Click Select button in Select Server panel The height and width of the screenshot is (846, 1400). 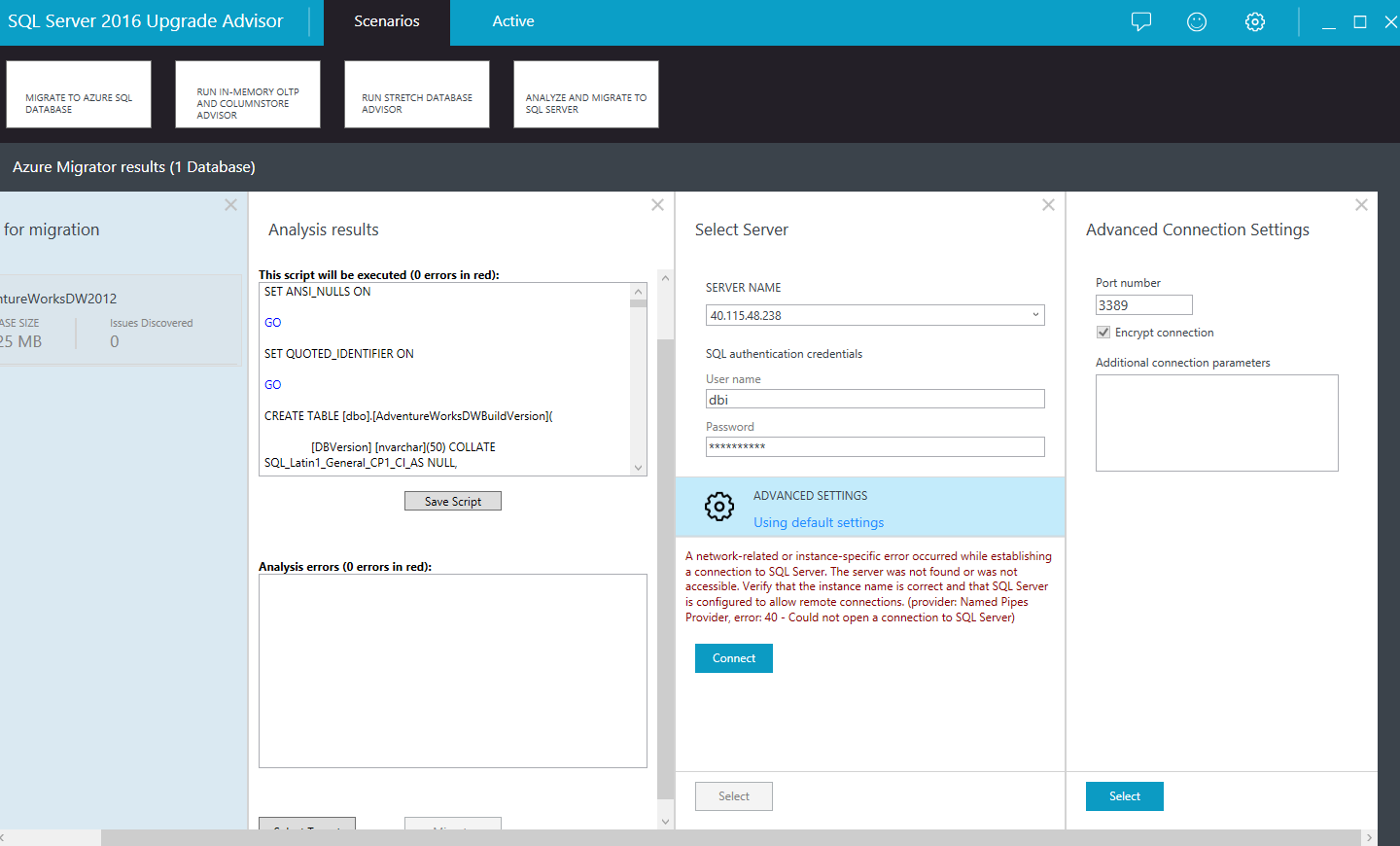click(734, 796)
